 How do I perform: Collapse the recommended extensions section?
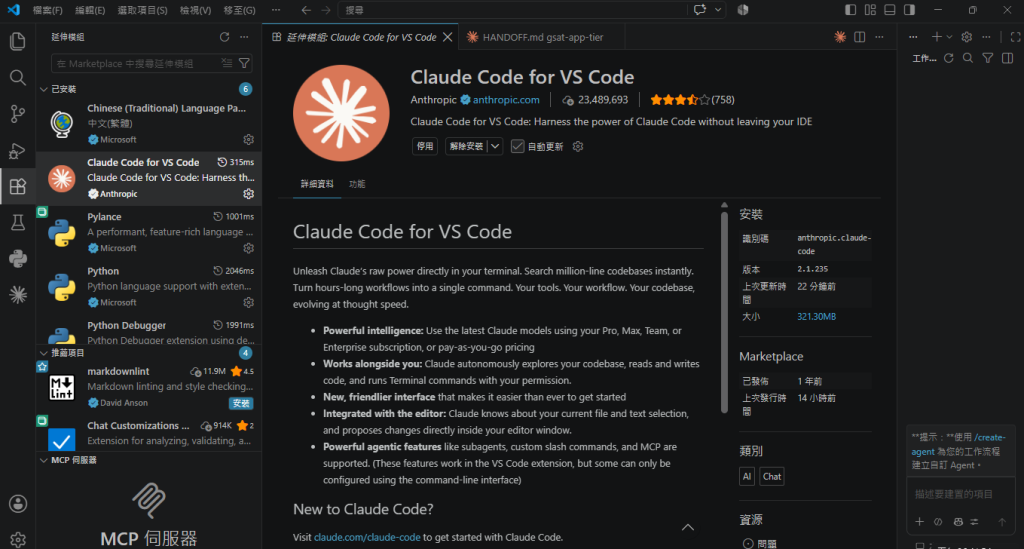44,353
